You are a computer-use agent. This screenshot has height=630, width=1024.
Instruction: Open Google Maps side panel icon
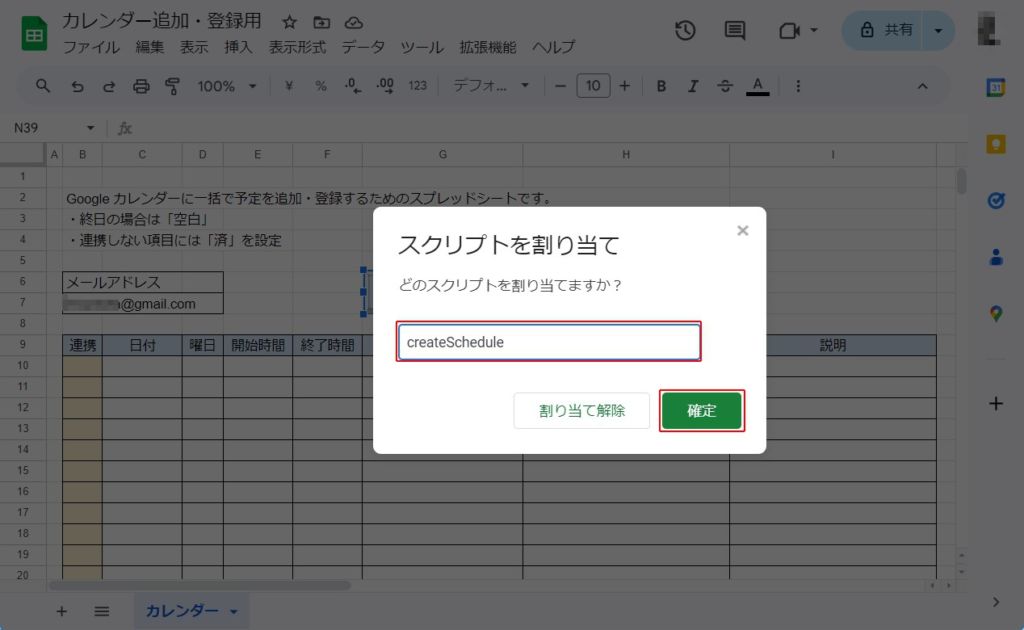click(995, 314)
